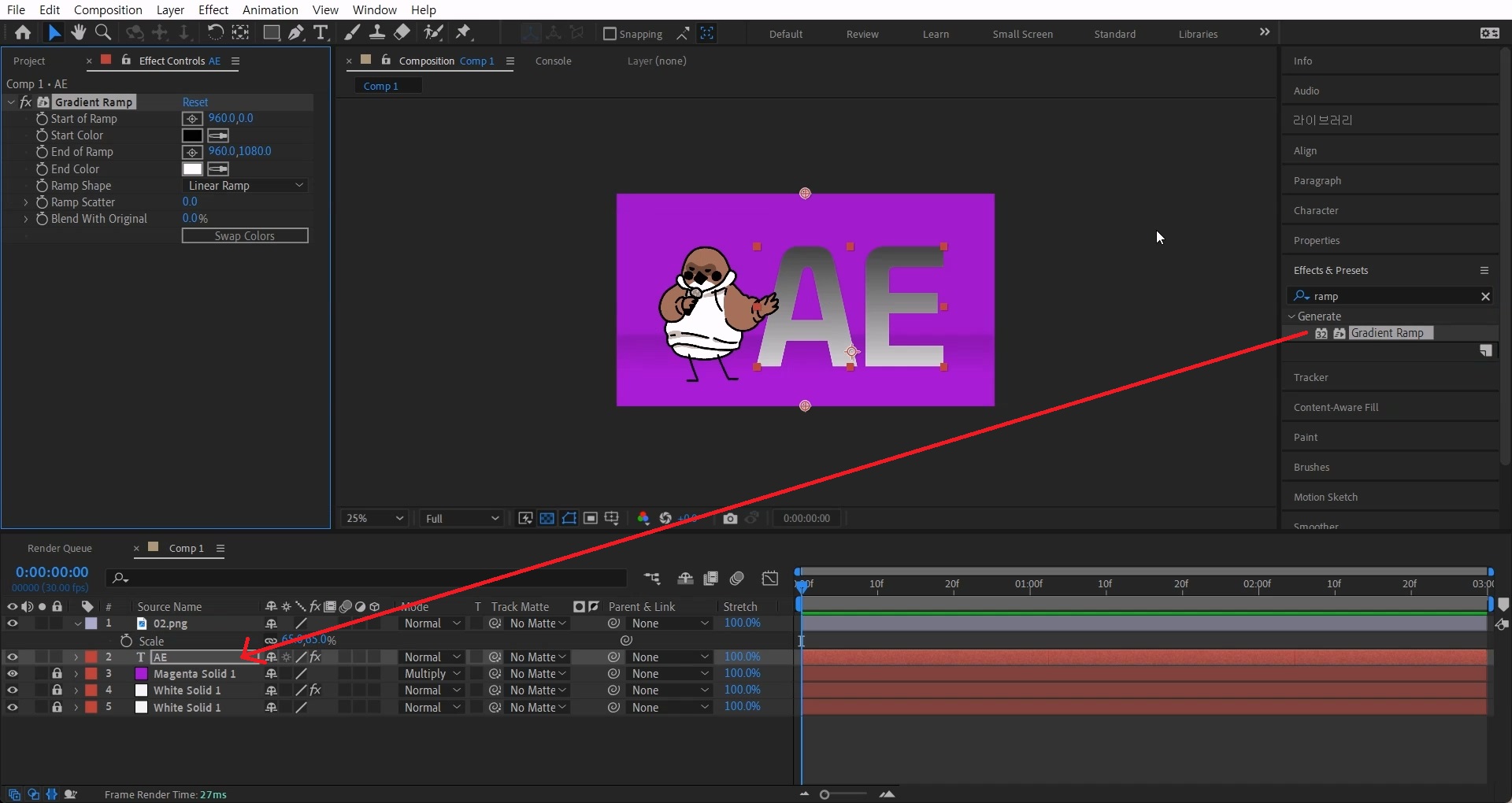Open the grid and guide options icon
This screenshot has width=1512, height=803.
point(612,518)
